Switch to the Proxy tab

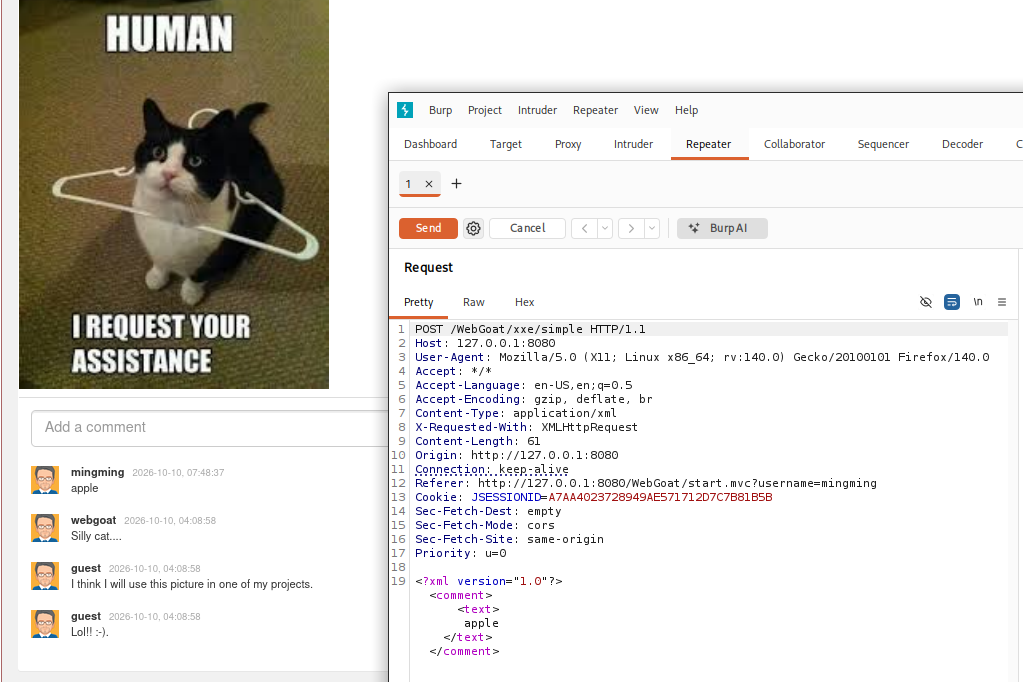tap(568, 144)
